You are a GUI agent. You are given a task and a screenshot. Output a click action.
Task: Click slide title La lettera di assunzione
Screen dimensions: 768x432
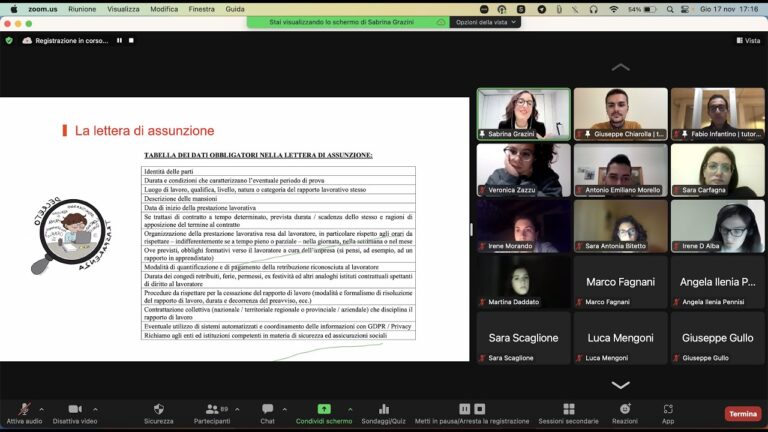[x=144, y=131]
